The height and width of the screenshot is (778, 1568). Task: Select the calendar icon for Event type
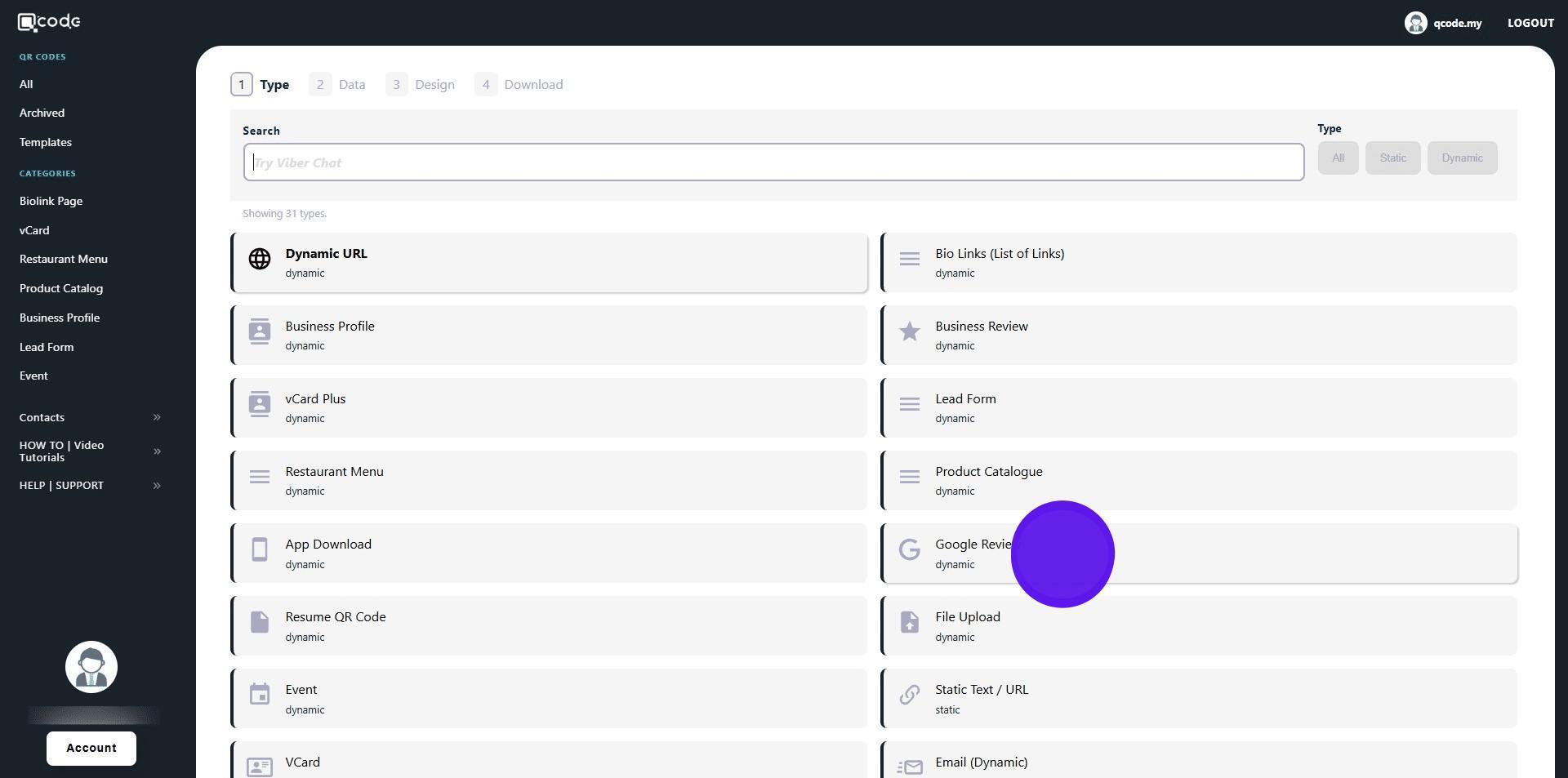(260, 695)
